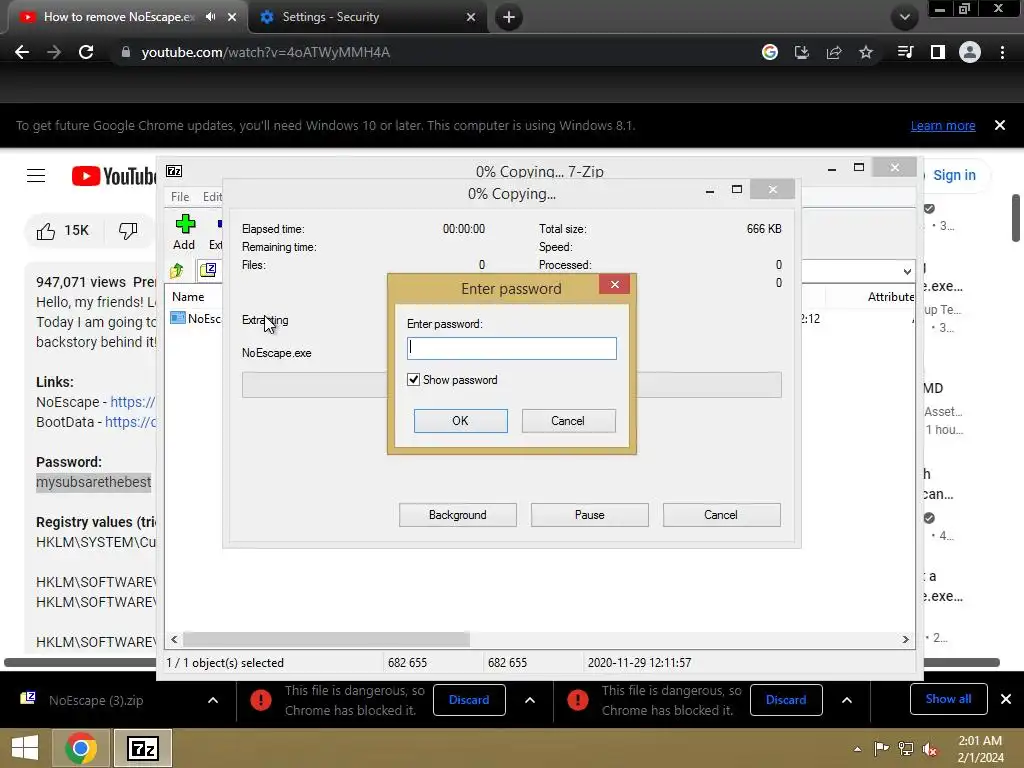The width and height of the screenshot is (1024, 768).
Task: Click the YouTube URL in address bar
Action: tap(266, 52)
